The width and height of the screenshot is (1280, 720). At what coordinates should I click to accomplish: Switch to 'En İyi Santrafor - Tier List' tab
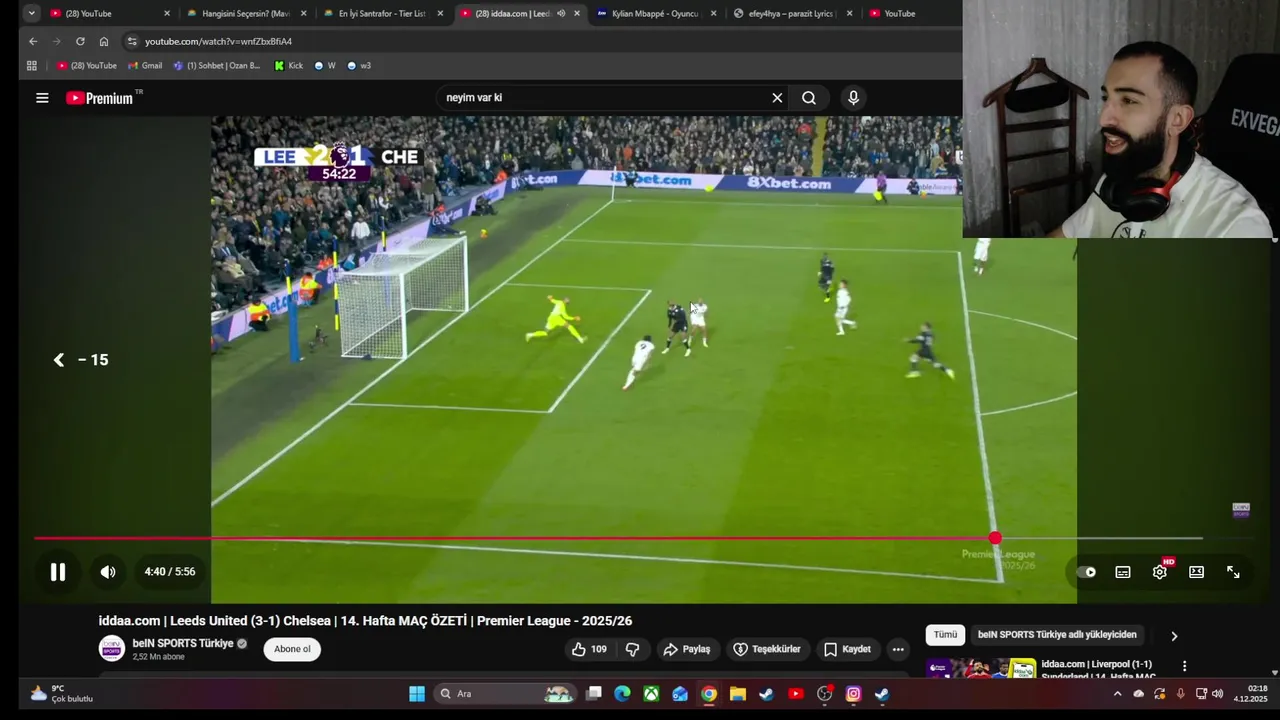(382, 13)
